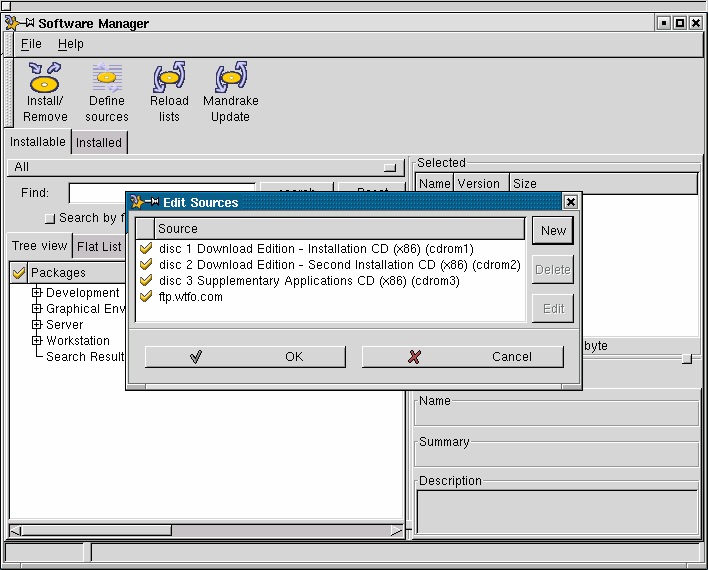Switch to the Installable tab
The width and height of the screenshot is (708, 570).
click(38, 142)
